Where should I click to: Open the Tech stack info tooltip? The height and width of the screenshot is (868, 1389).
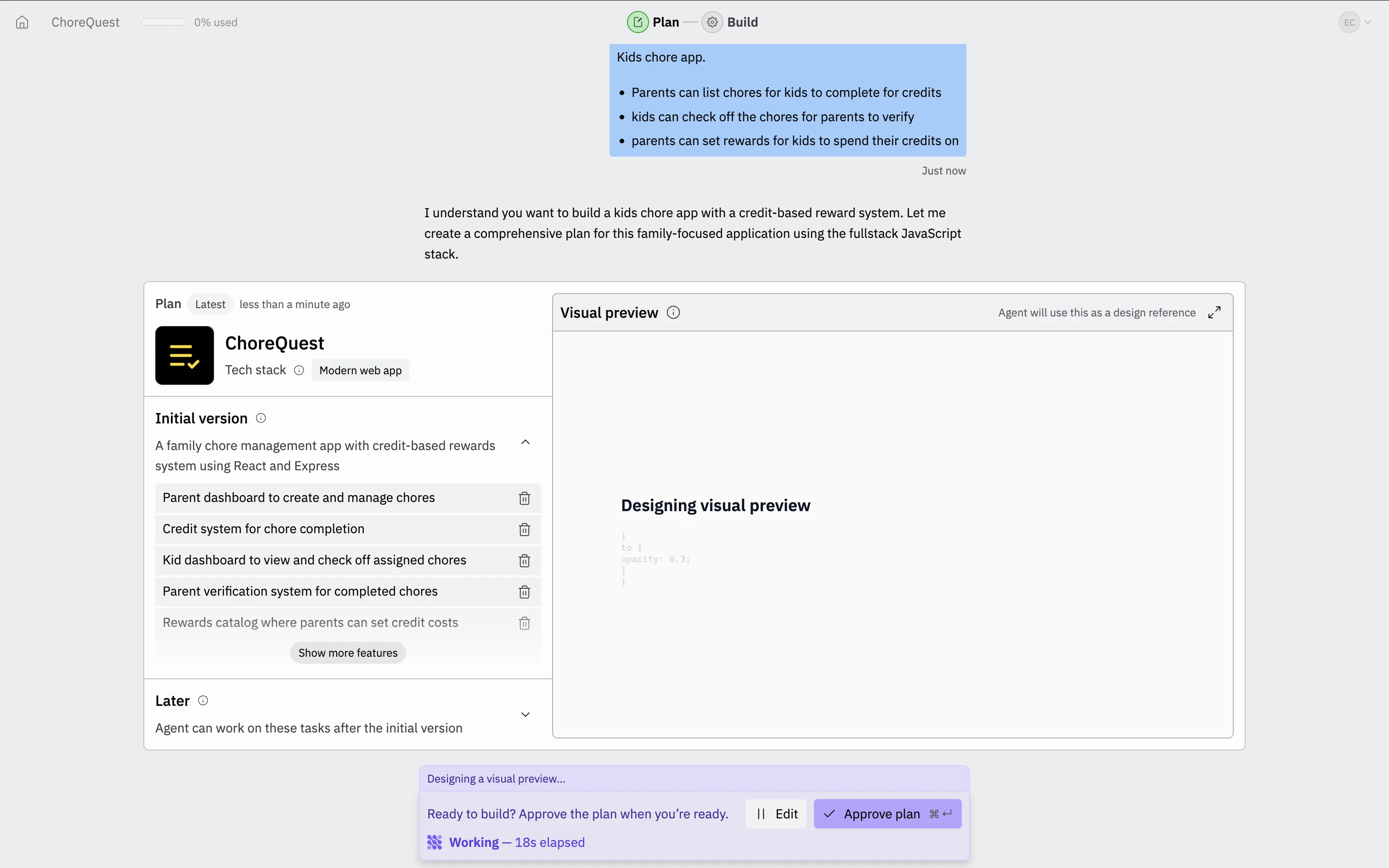[x=299, y=370]
